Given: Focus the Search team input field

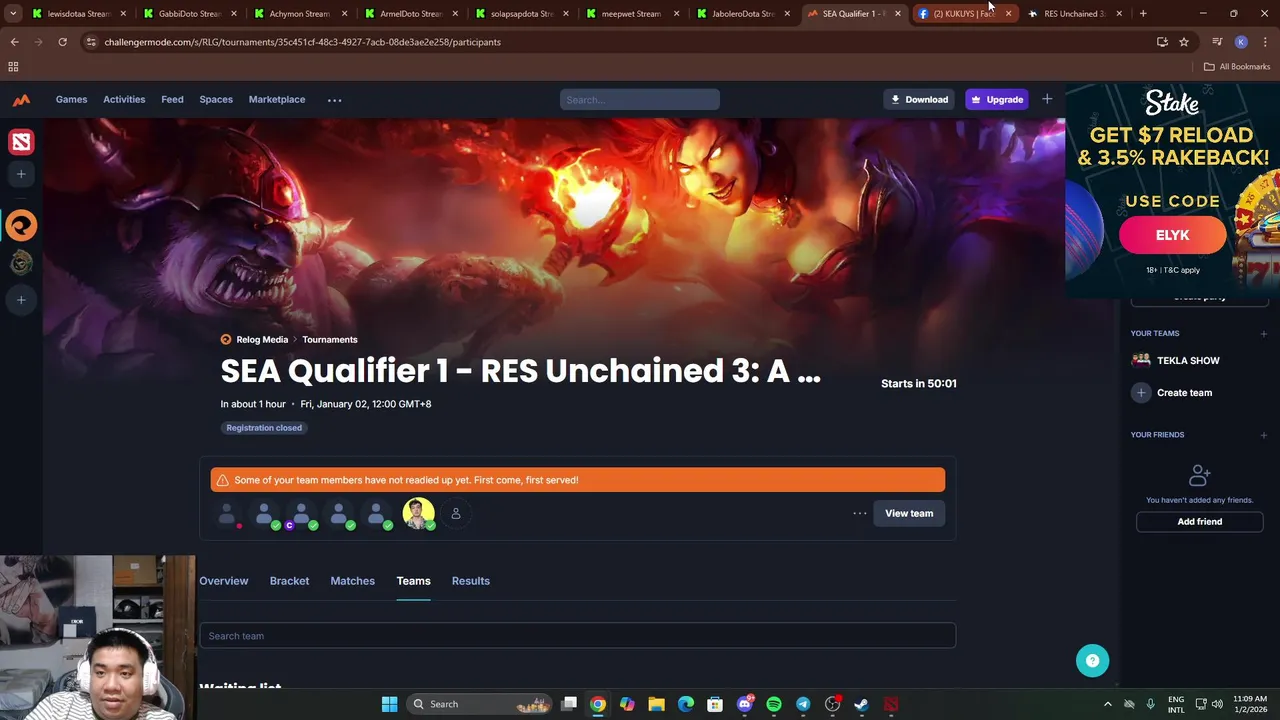Looking at the screenshot, I should (x=577, y=636).
